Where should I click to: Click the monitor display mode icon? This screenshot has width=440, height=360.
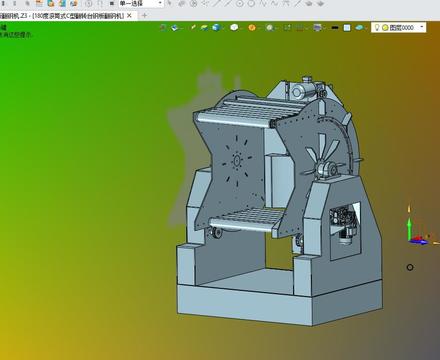coord(317,28)
